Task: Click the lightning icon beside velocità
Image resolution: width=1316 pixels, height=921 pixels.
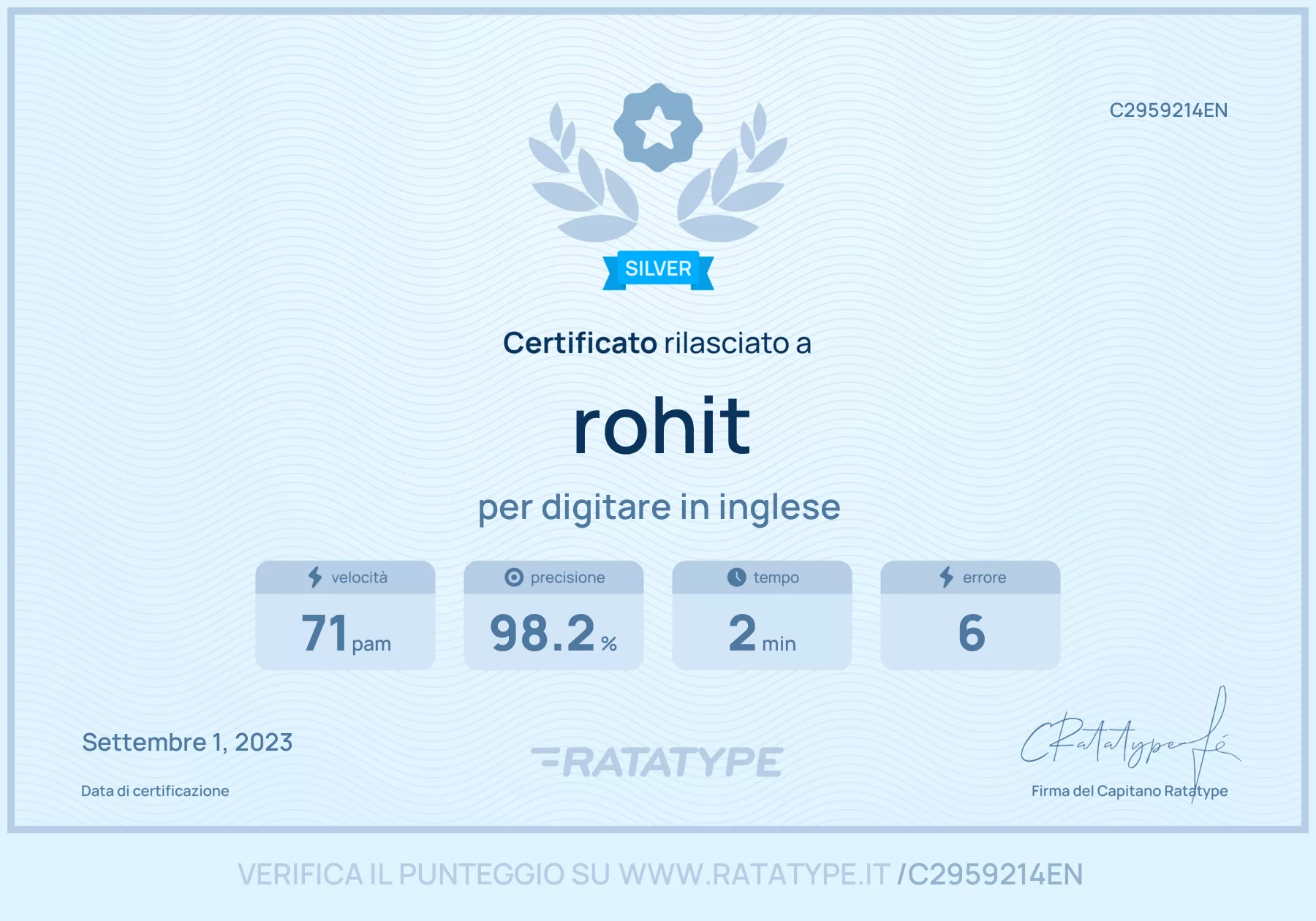Action: pyautogui.click(x=315, y=577)
